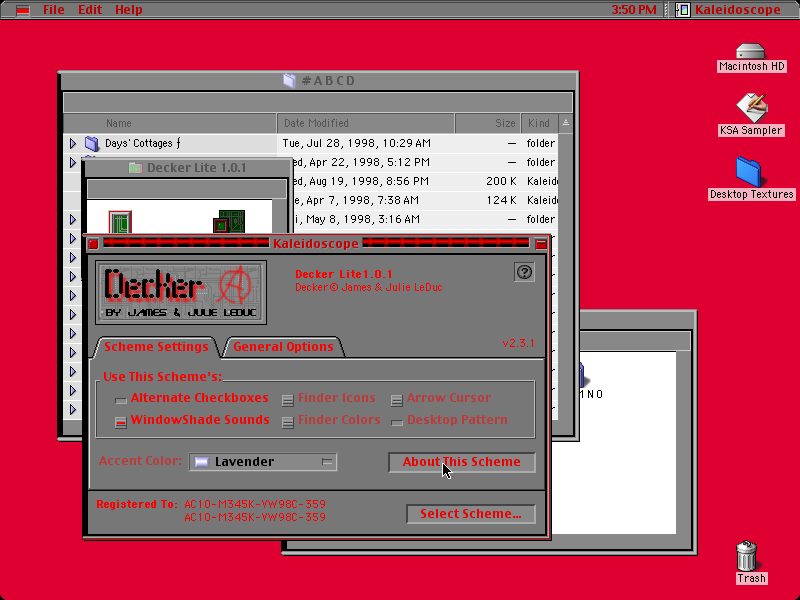Click the About This Scheme button
800x600 pixels.
462,462
